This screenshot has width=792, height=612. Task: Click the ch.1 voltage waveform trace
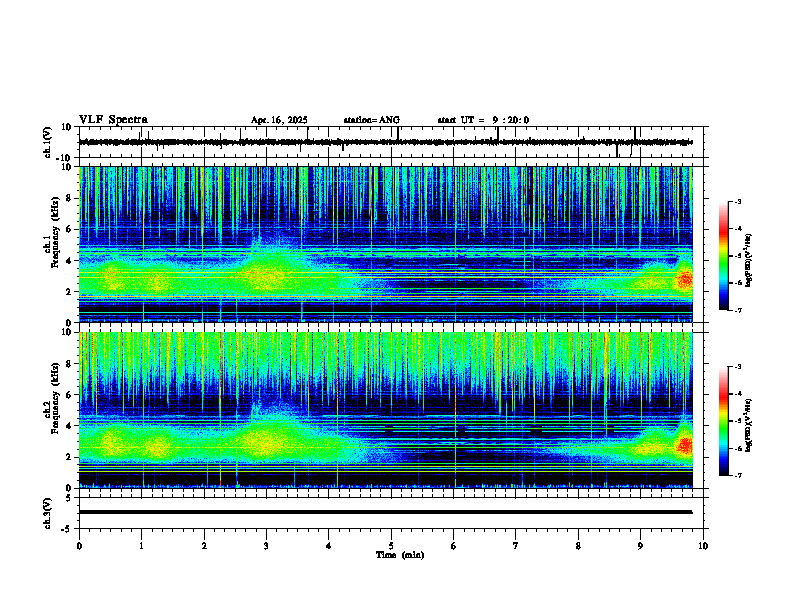385,142
